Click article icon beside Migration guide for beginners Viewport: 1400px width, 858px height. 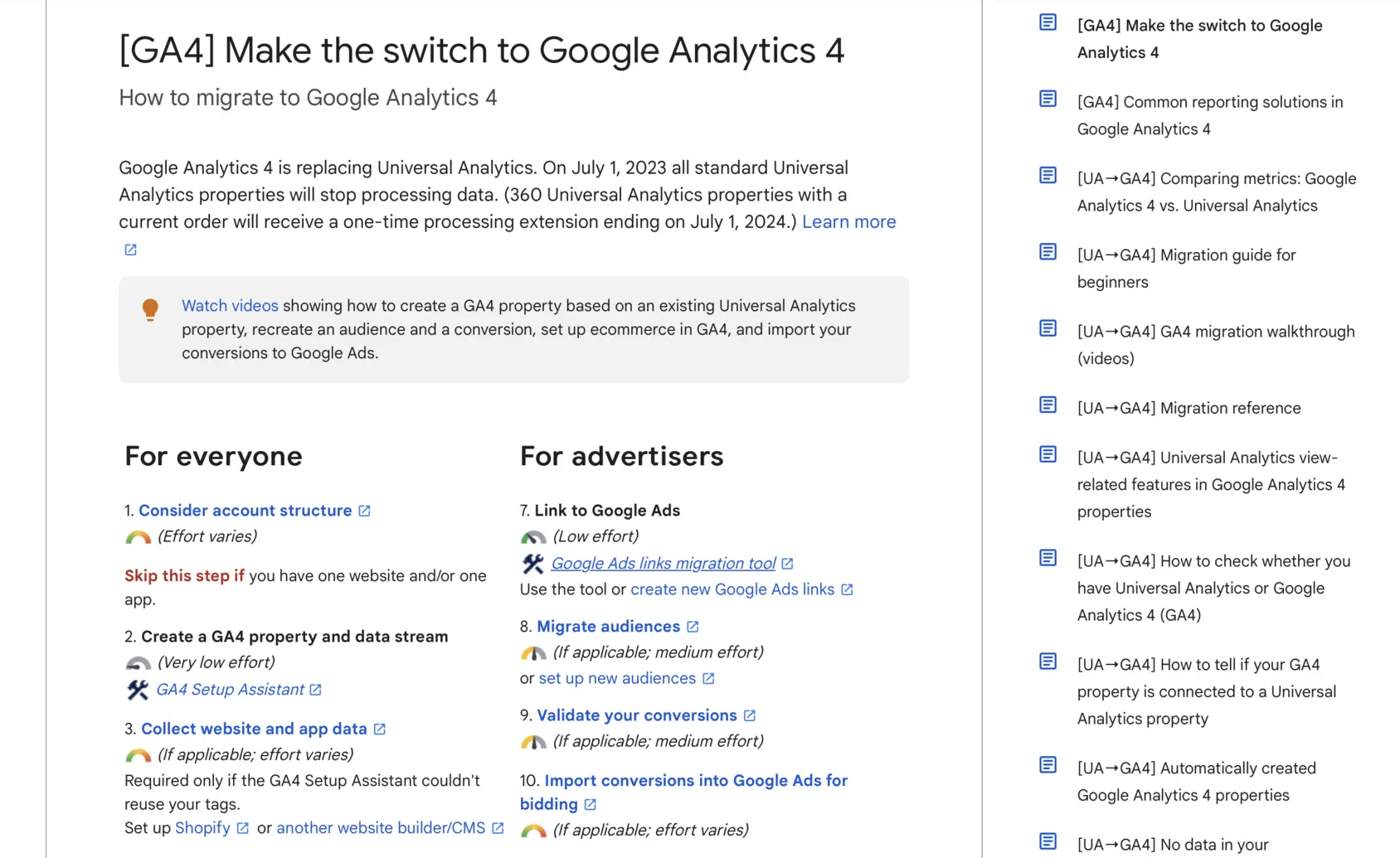[x=1048, y=251]
